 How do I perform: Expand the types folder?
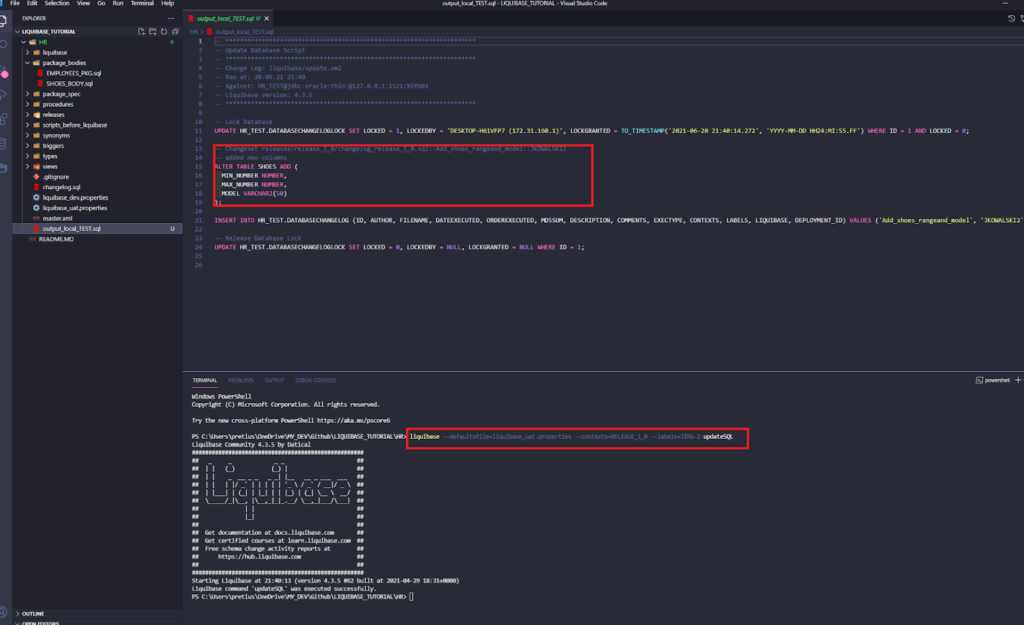[x=97, y=156]
